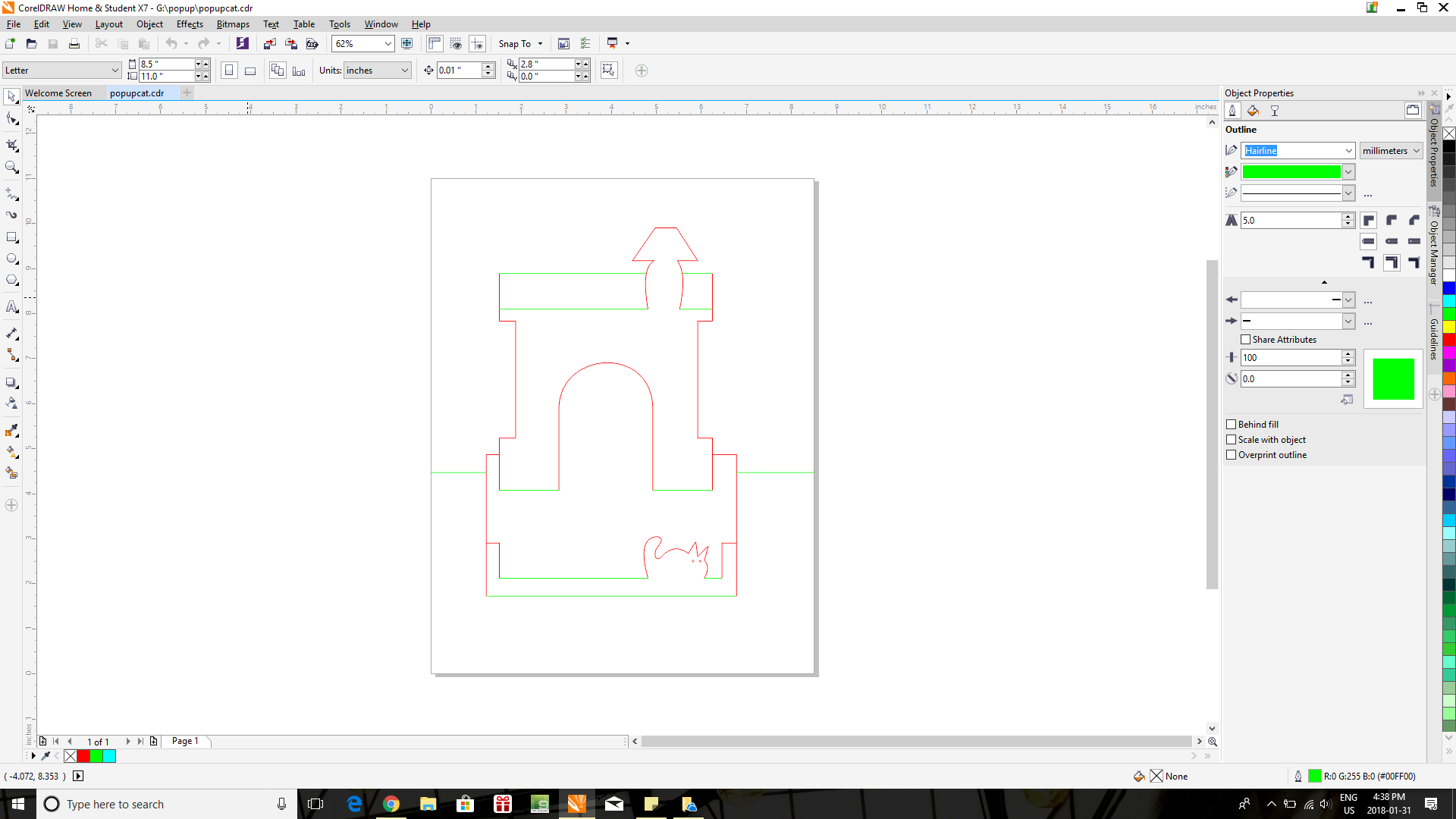Enable Overprint outline
1456x819 pixels.
[x=1232, y=454]
